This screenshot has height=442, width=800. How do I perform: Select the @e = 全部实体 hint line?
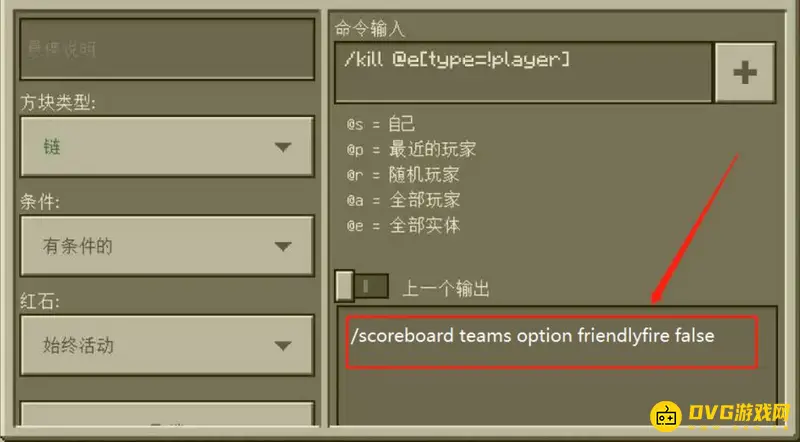(x=403, y=225)
